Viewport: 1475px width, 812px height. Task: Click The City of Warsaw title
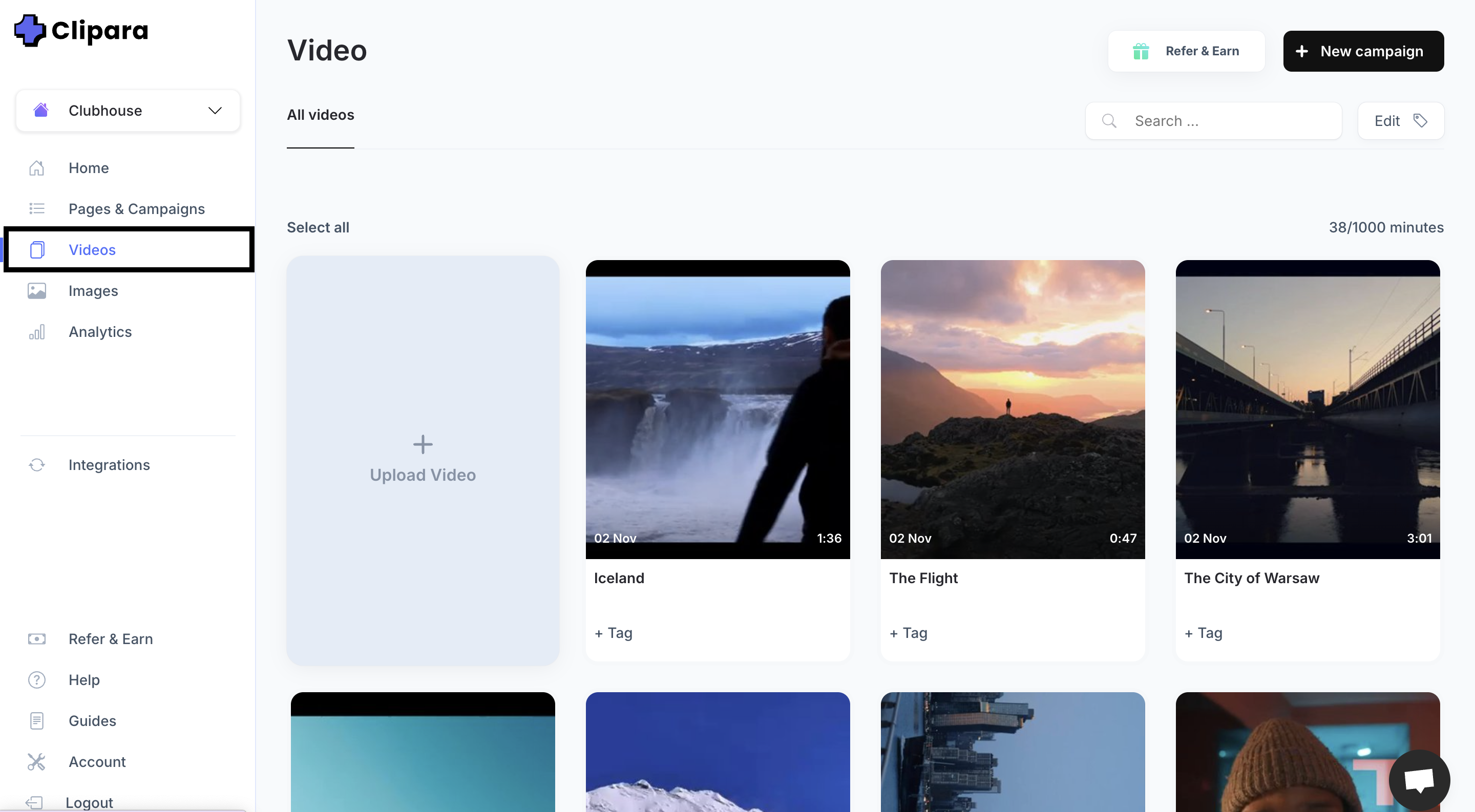click(1252, 578)
